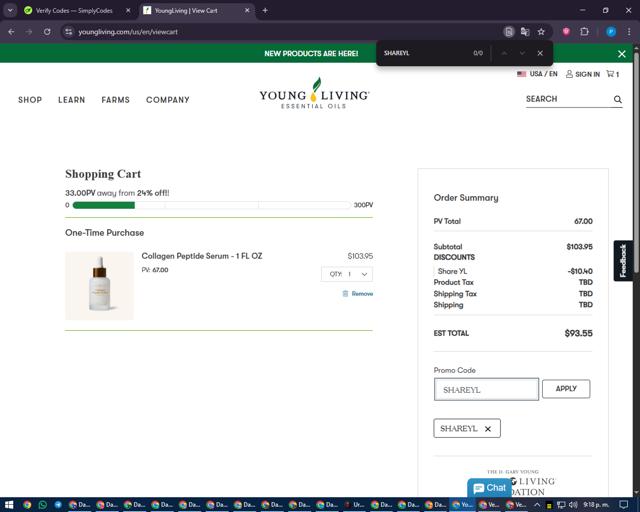
Task: Go back with the browser back arrow
Action: tap(11, 32)
